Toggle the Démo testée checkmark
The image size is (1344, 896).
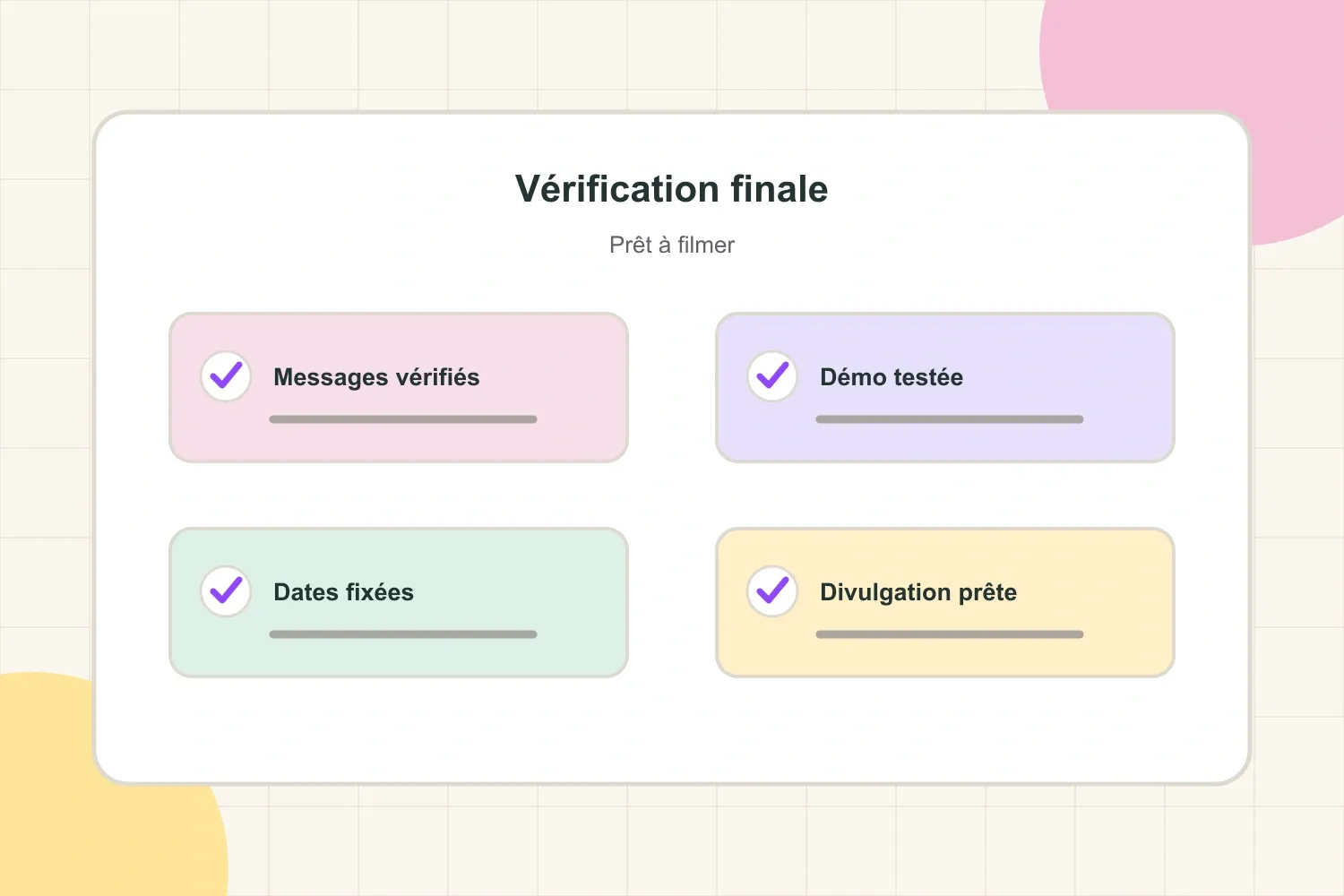pos(772,376)
